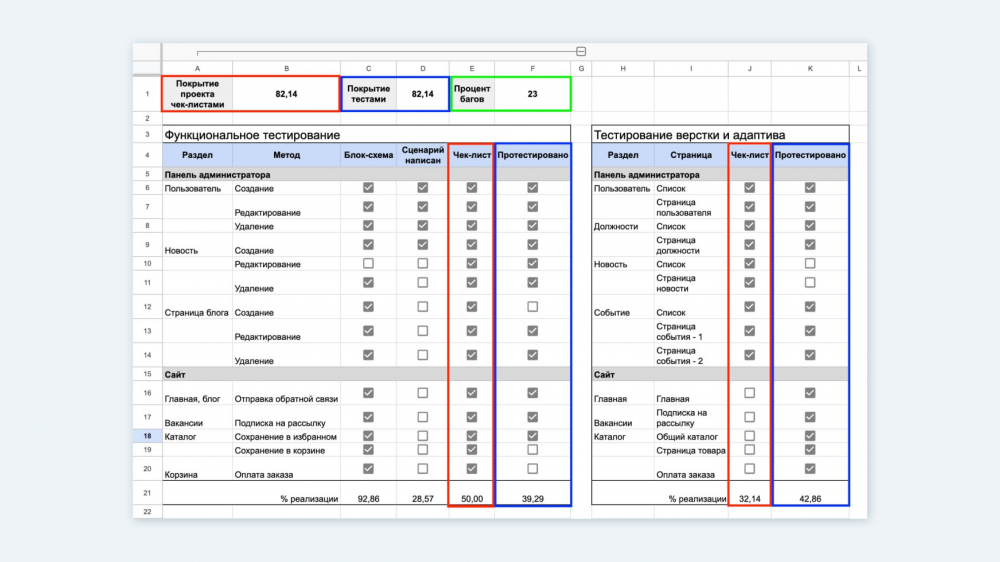Select row 1 header
Viewport: 1000px width, 562px height.
[147, 94]
